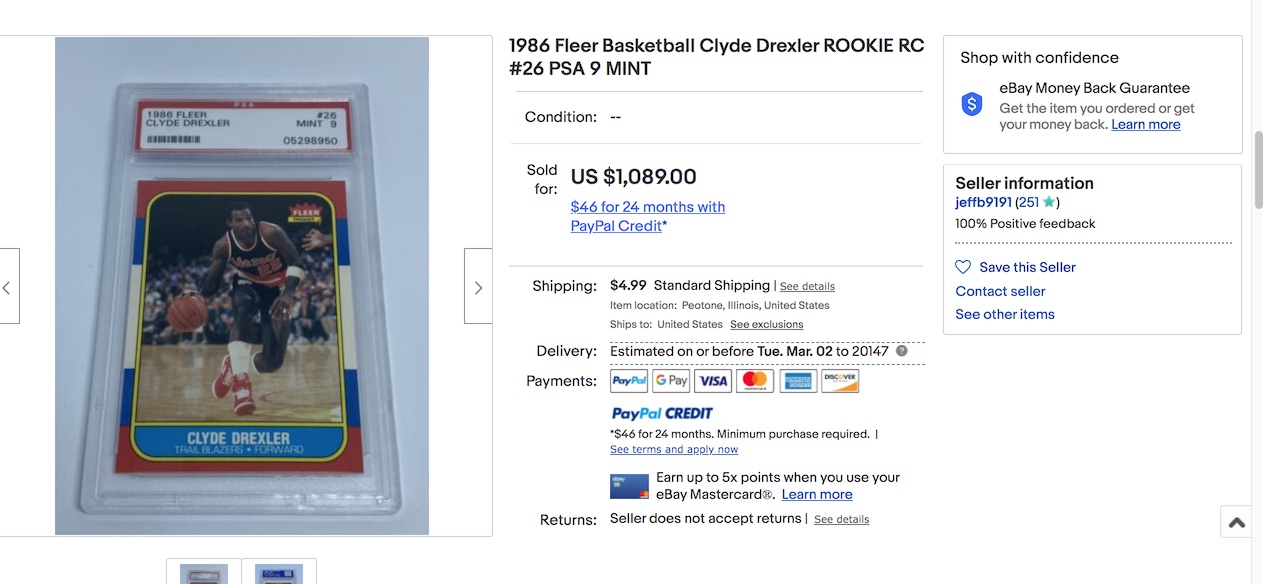
Task: Click the Google Pay icon
Action: pos(671,381)
